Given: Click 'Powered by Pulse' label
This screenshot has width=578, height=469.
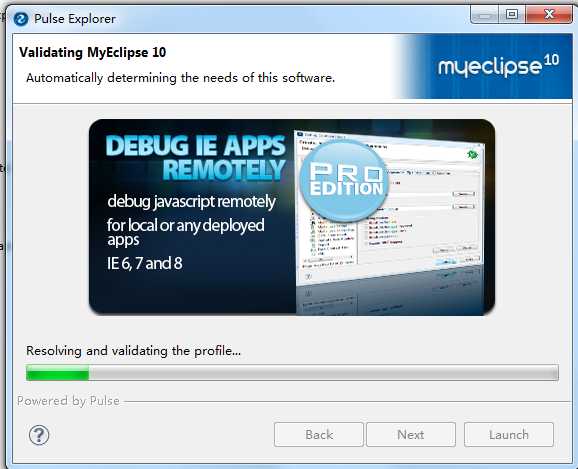Looking at the screenshot, I should tap(68, 401).
